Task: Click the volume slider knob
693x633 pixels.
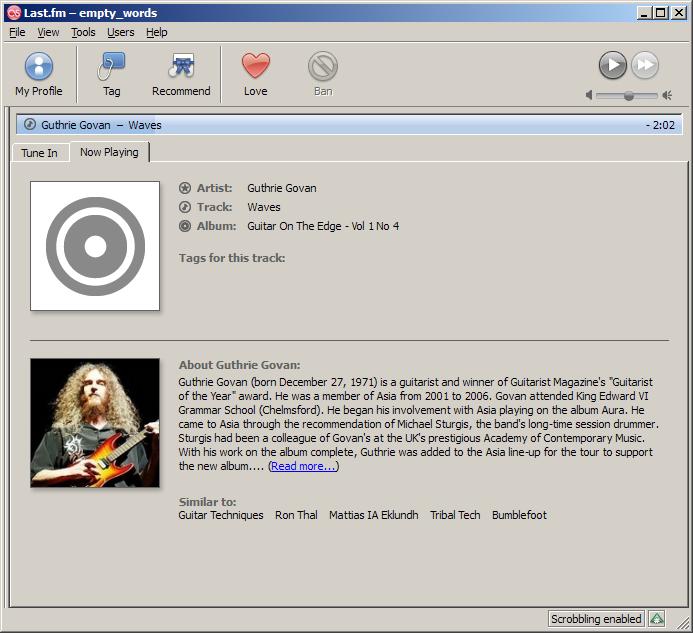Action: point(628,95)
